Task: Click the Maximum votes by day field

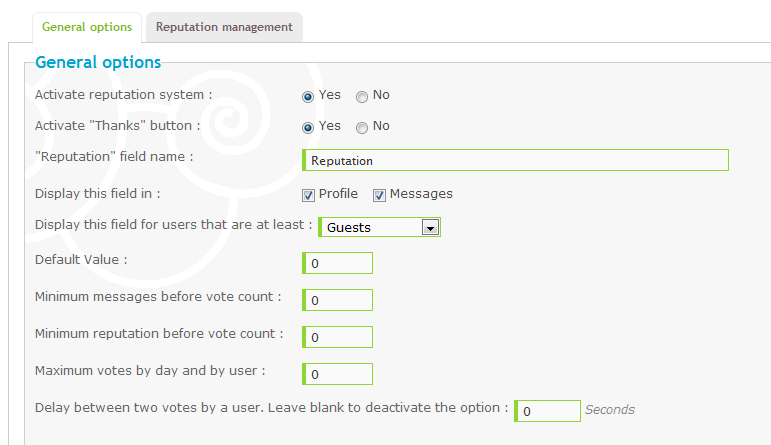Action: 337,374
